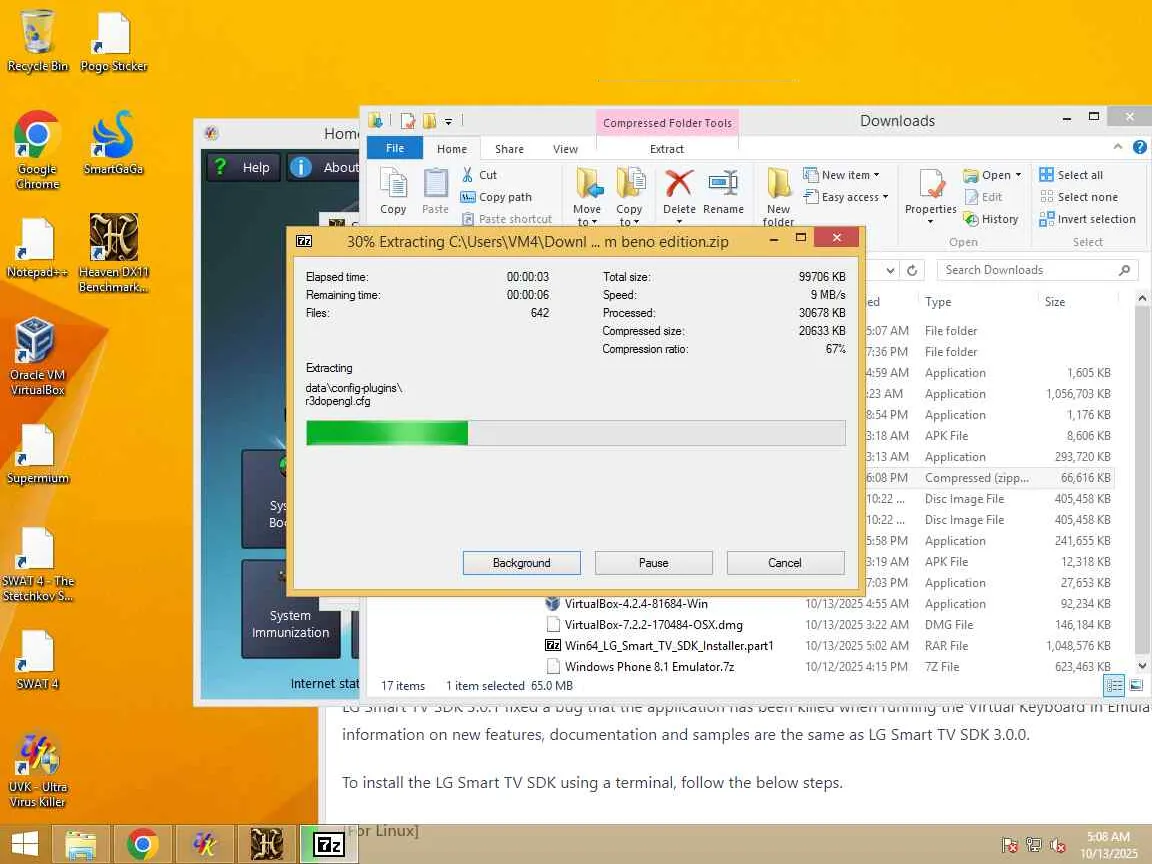
Task: Click Select none in the ribbon
Action: click(1079, 197)
